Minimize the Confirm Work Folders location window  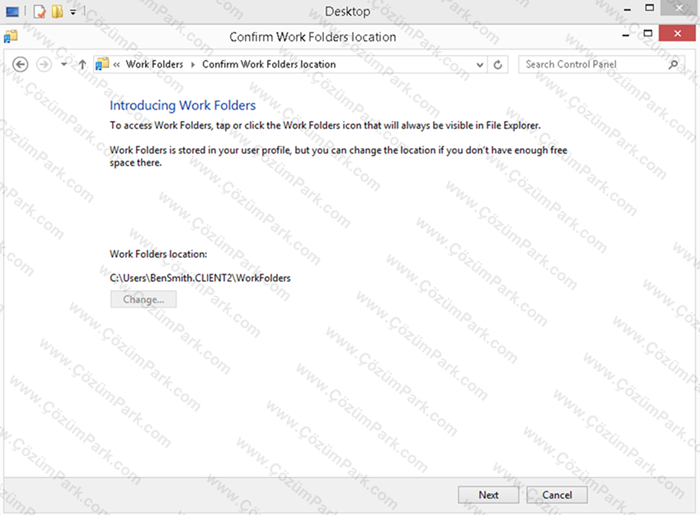pyautogui.click(x=626, y=35)
